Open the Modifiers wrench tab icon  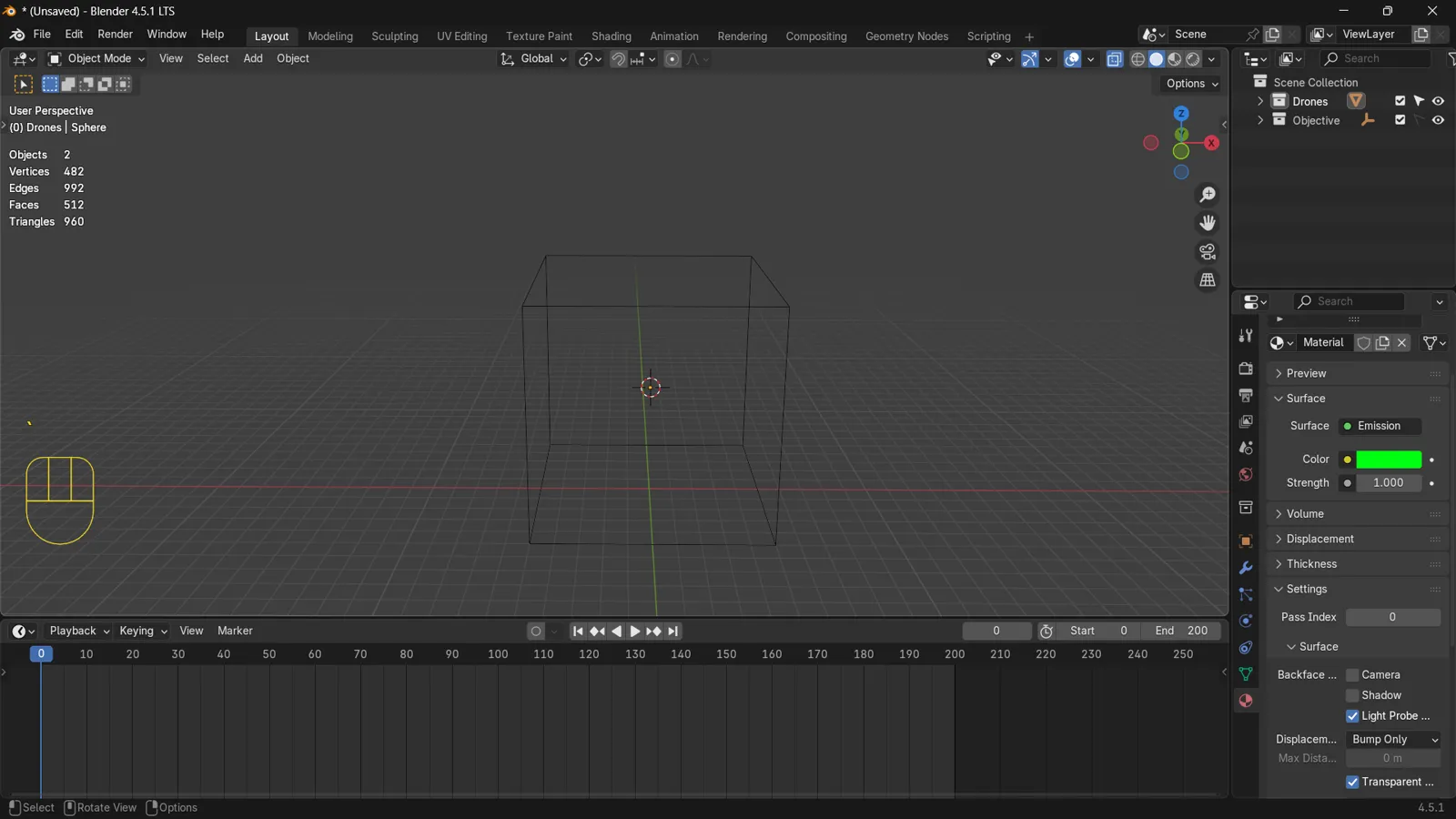(1246, 568)
